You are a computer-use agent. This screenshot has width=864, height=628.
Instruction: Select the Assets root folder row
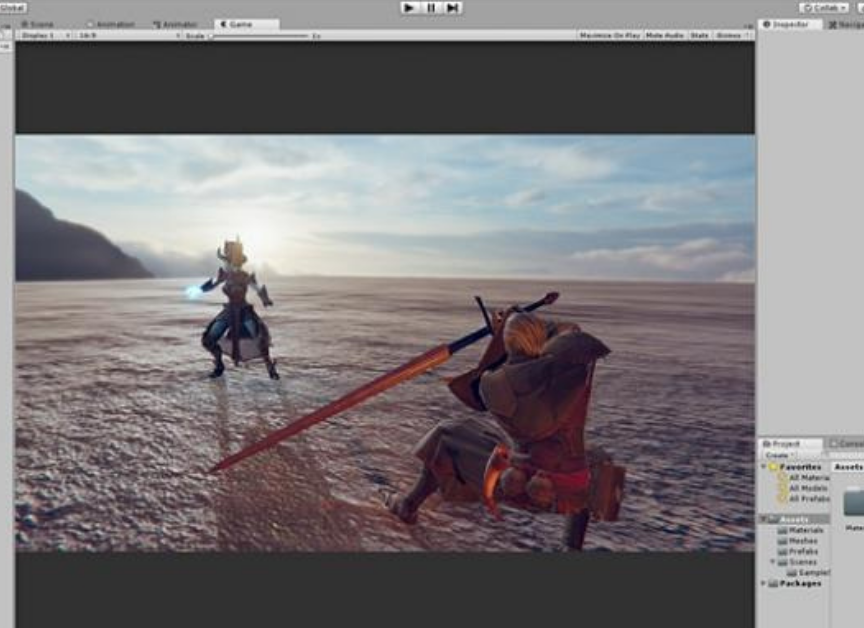795,519
